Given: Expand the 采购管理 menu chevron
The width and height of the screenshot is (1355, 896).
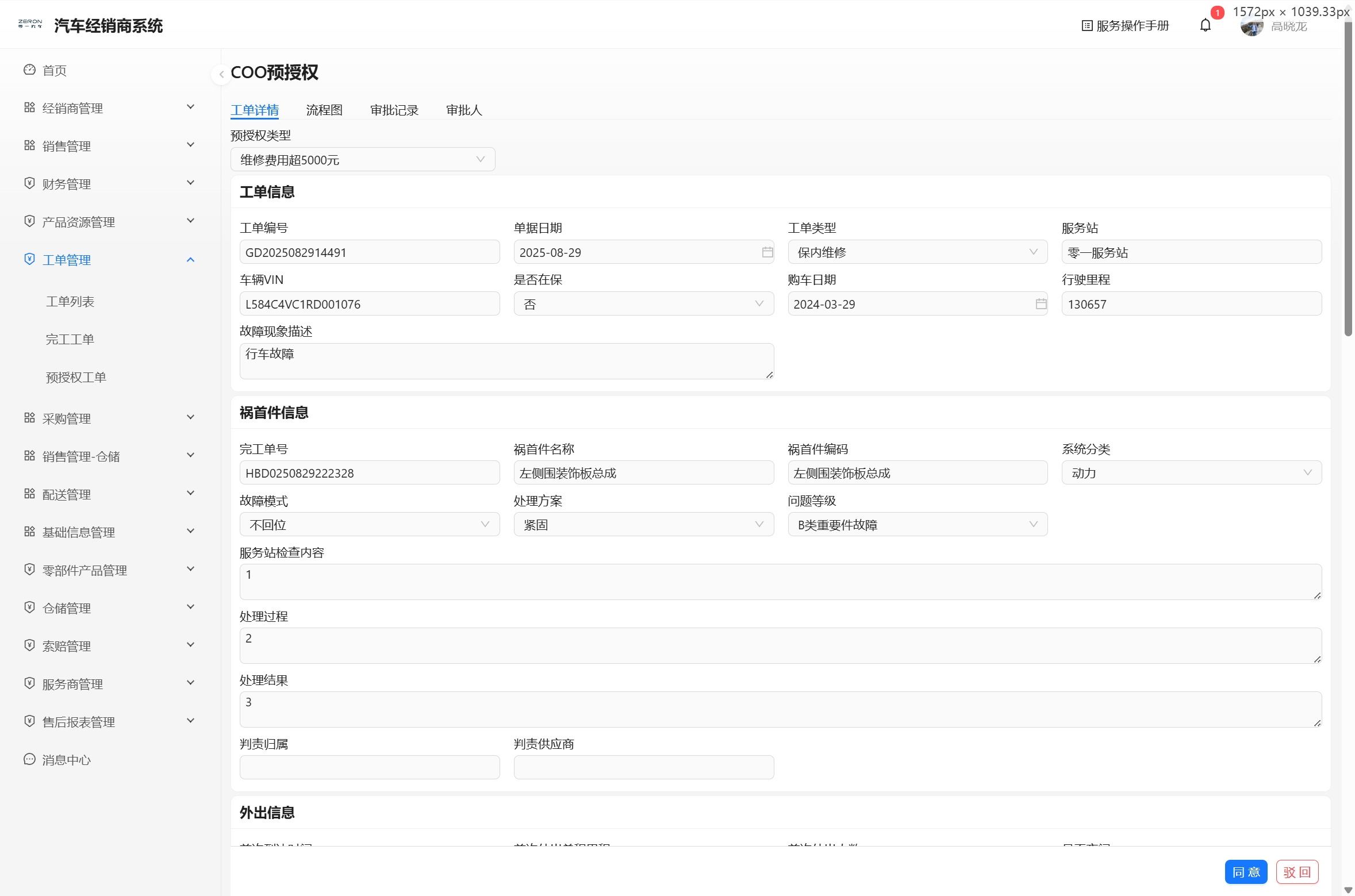Looking at the screenshot, I should (x=191, y=418).
